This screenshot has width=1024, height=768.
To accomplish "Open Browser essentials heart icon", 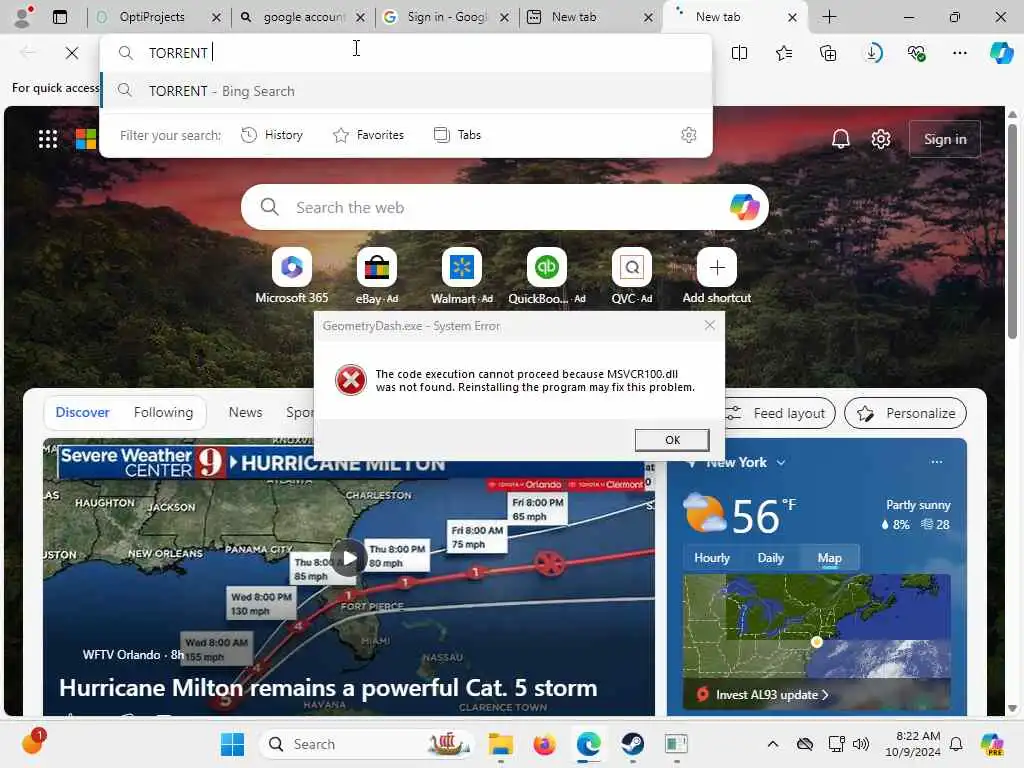I will click(x=916, y=53).
